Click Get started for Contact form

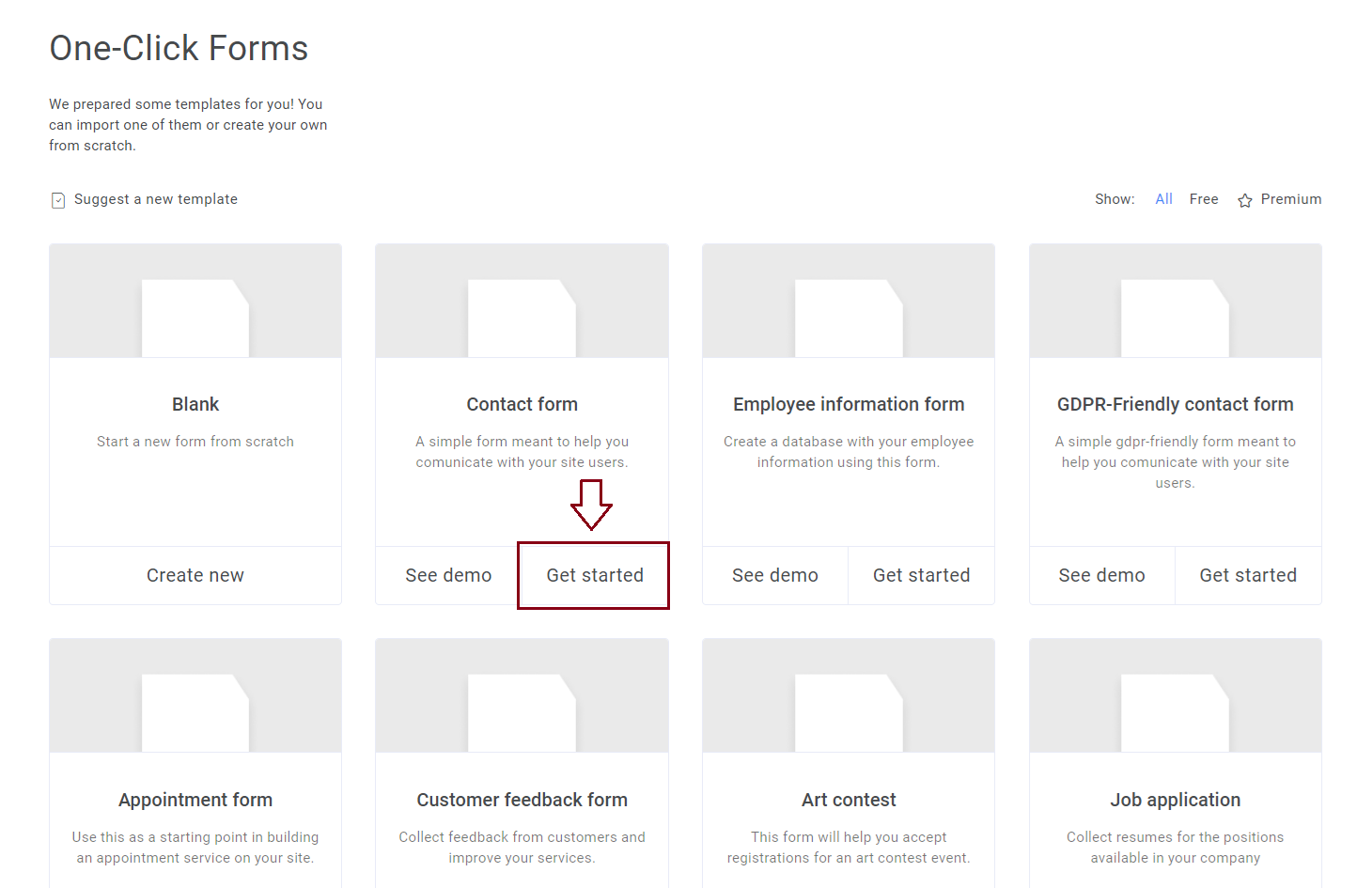(595, 575)
